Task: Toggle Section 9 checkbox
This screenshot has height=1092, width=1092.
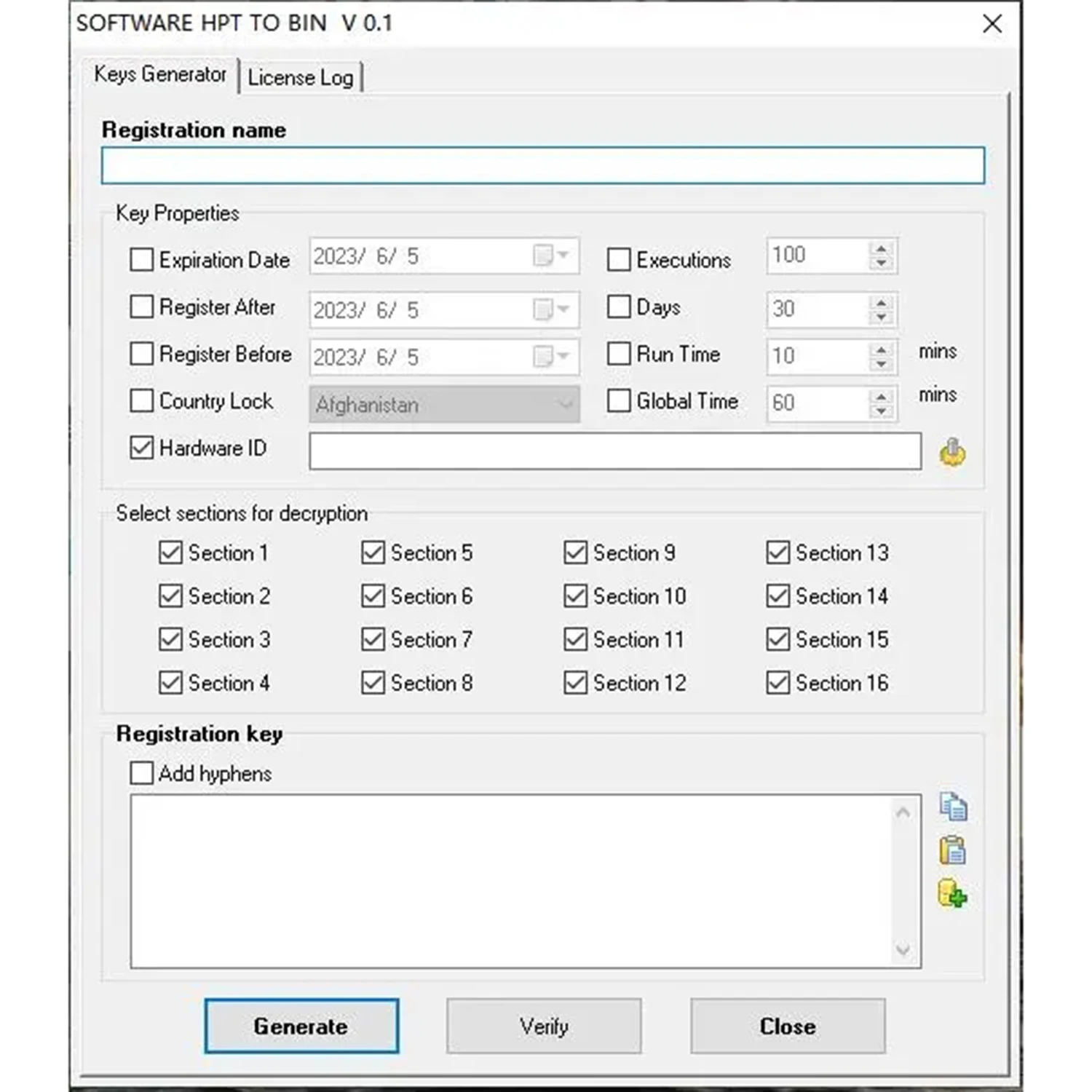Action: coord(575,553)
